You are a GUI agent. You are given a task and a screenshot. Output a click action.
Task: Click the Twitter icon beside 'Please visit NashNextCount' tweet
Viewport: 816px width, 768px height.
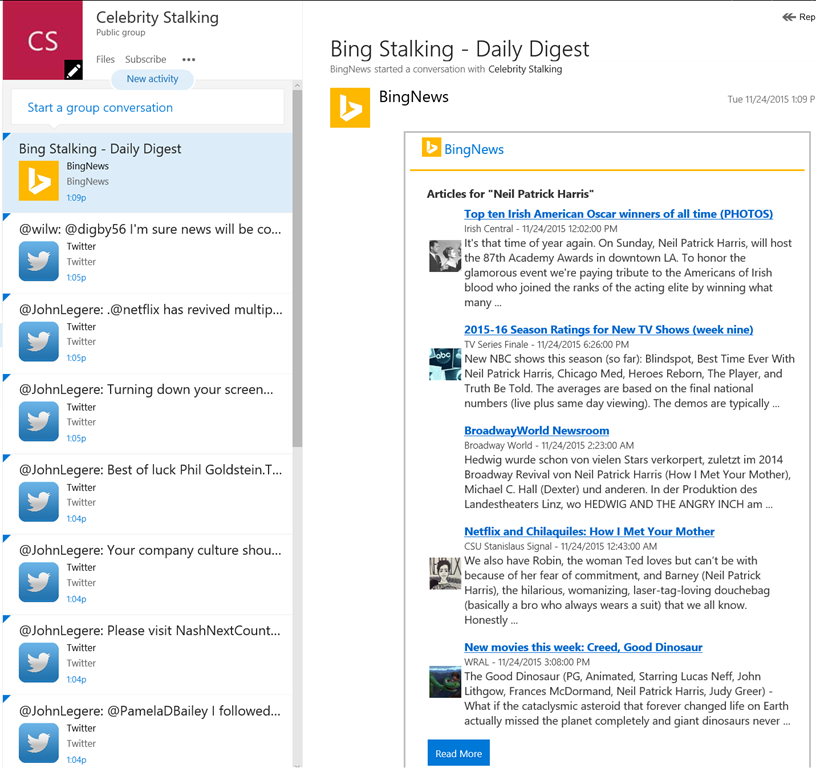pos(39,662)
